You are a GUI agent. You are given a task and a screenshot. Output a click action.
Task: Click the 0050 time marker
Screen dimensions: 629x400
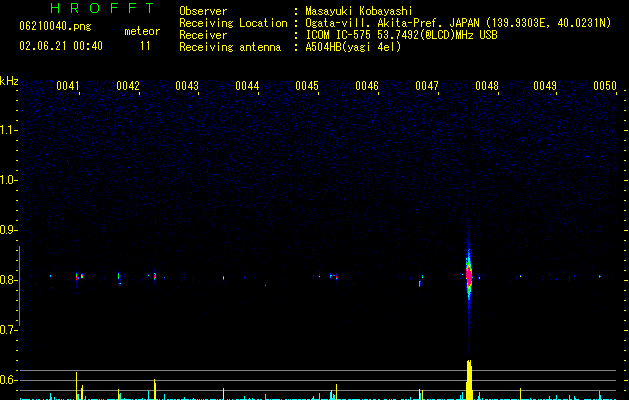(x=605, y=86)
